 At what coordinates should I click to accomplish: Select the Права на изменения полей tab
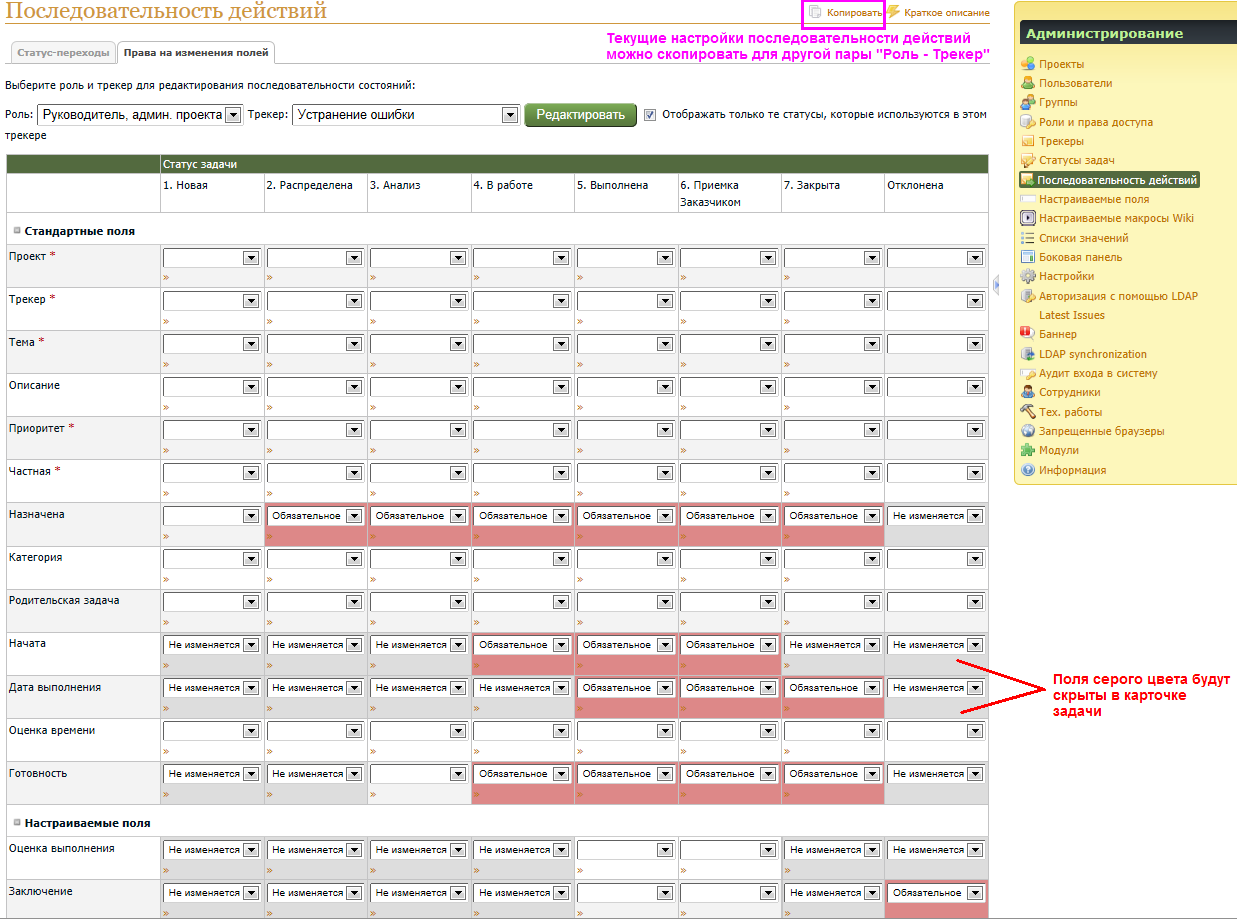pos(195,51)
